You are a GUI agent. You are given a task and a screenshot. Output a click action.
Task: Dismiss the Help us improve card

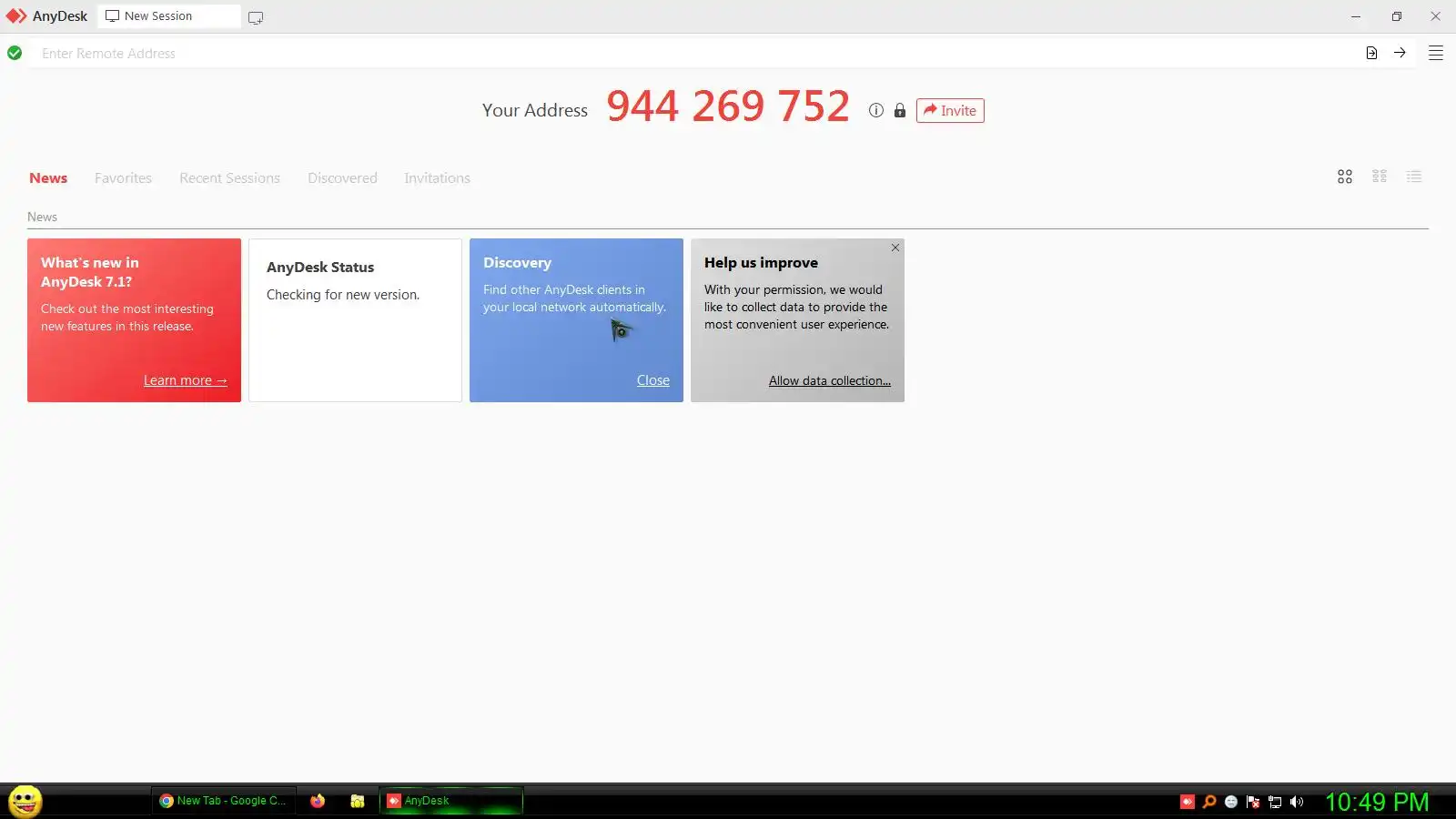tap(895, 248)
